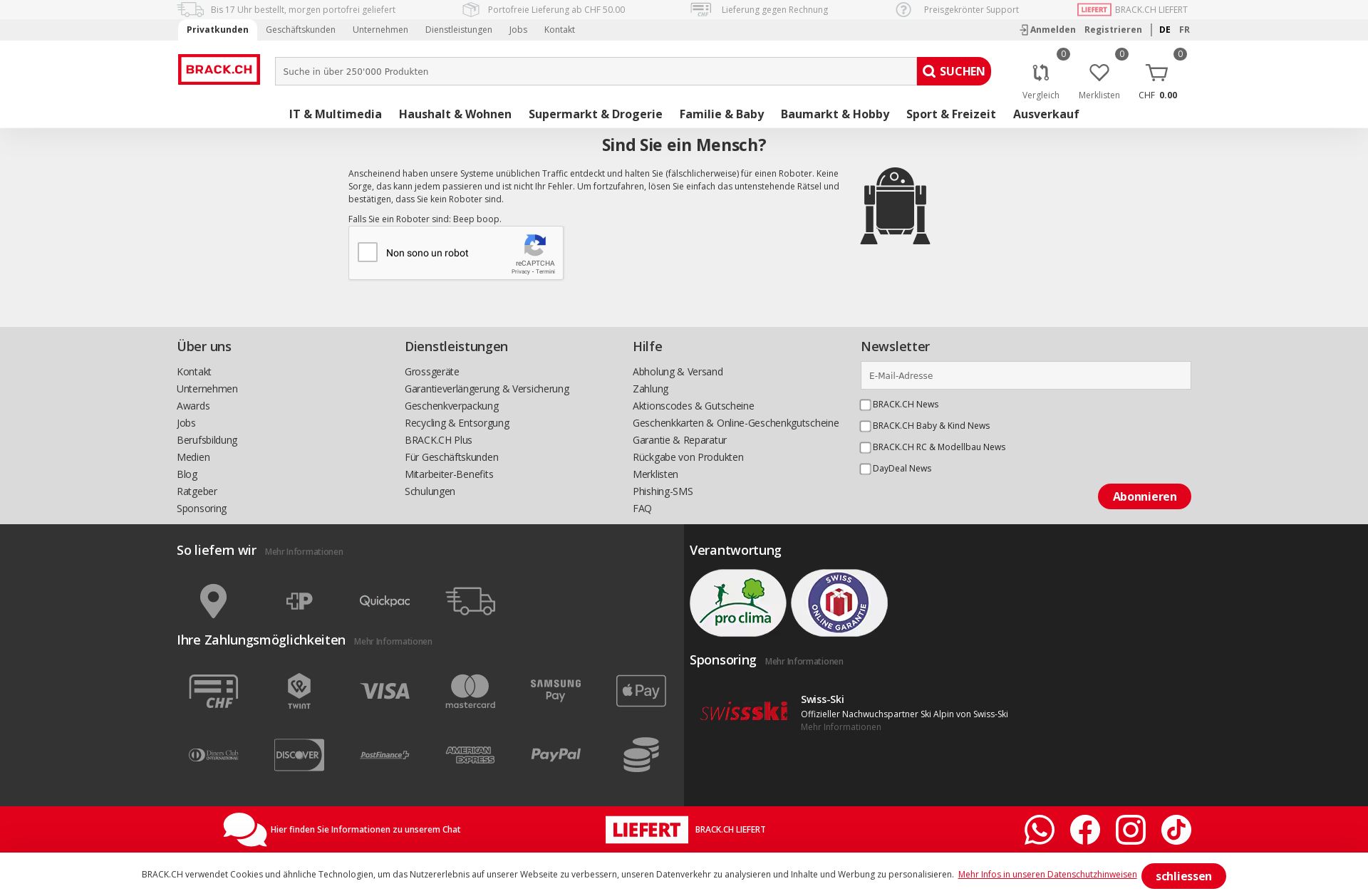Open the Facebook icon
Image resolution: width=1368 pixels, height=896 pixels.
pyautogui.click(x=1085, y=830)
